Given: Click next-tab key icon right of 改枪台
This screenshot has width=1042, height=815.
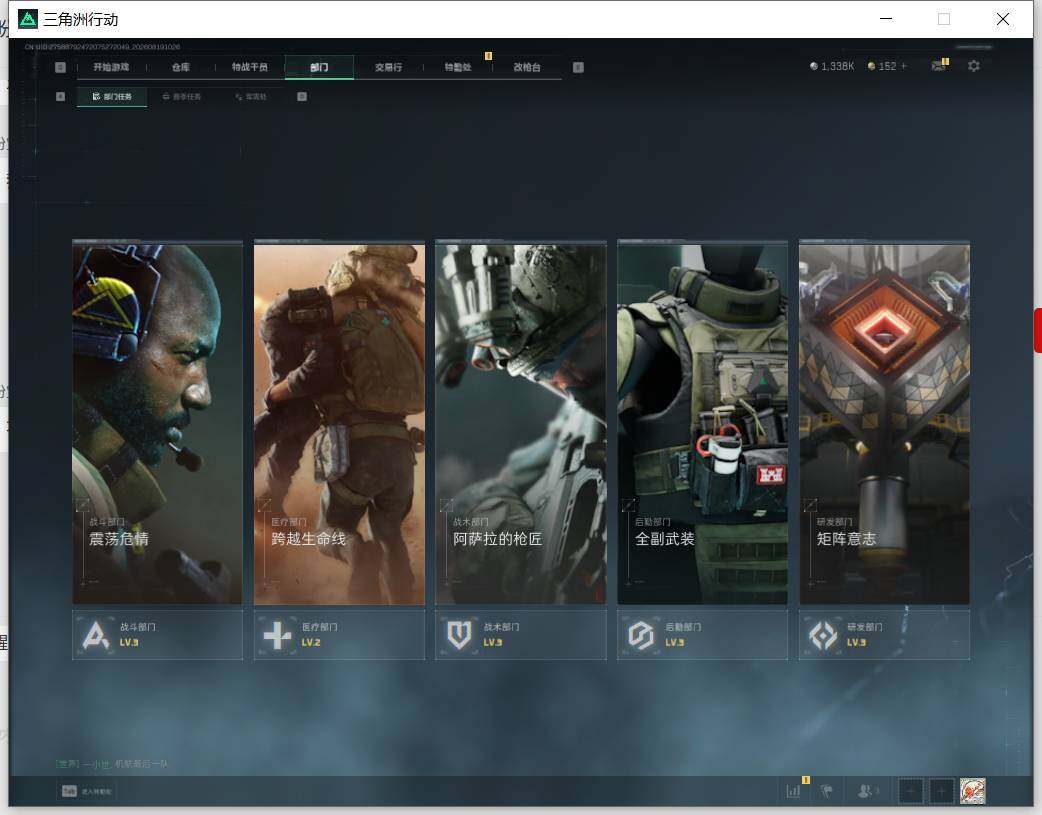Looking at the screenshot, I should tap(578, 67).
